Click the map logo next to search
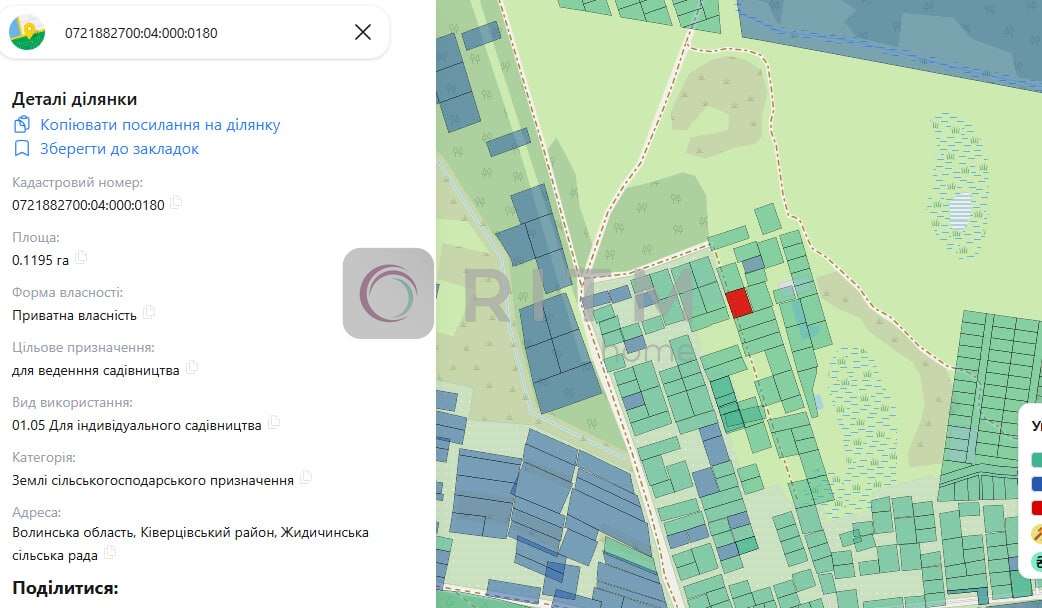This screenshot has height=608, width=1042. pos(27,32)
